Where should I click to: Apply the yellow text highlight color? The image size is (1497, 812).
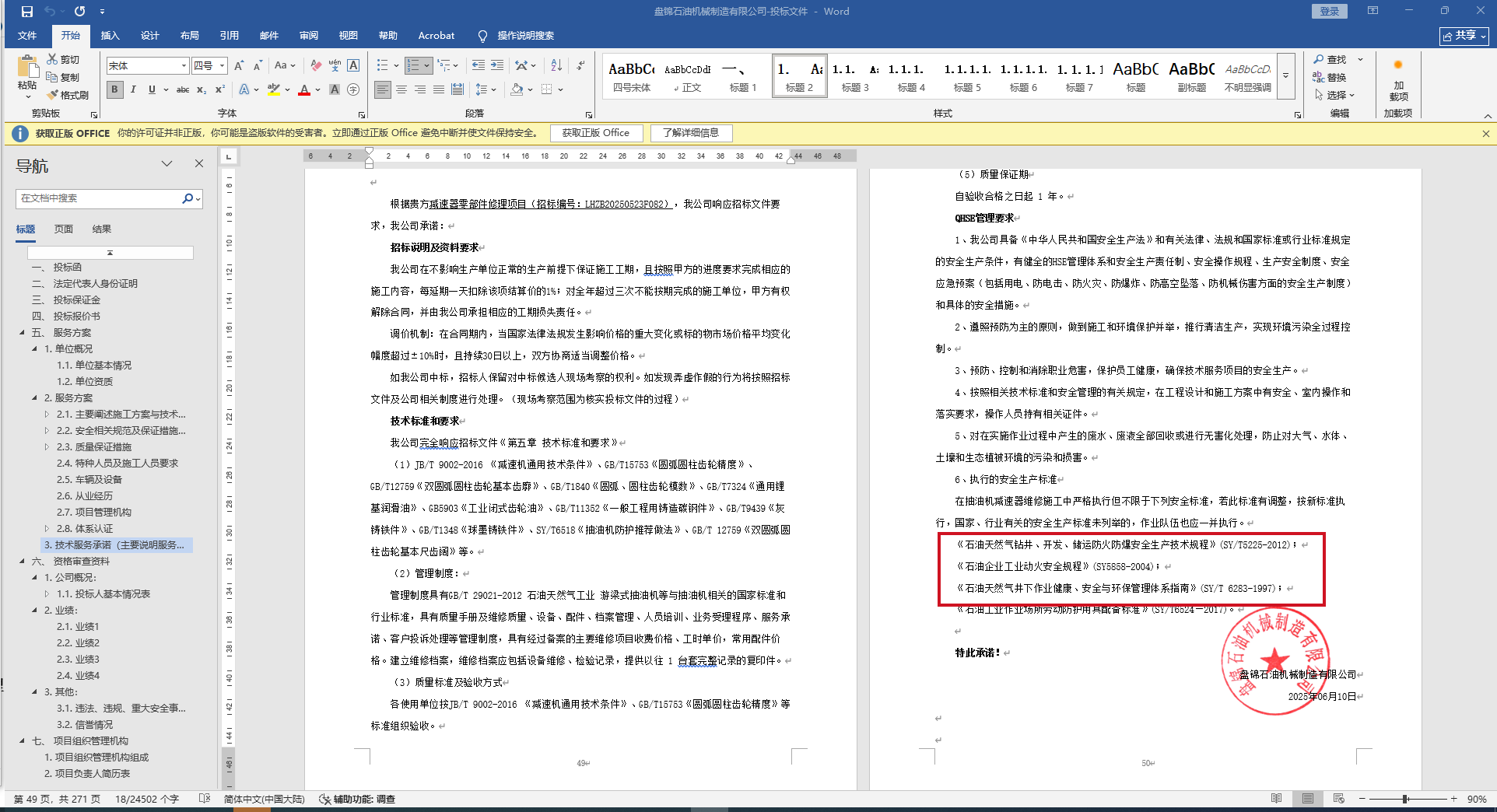(x=273, y=89)
